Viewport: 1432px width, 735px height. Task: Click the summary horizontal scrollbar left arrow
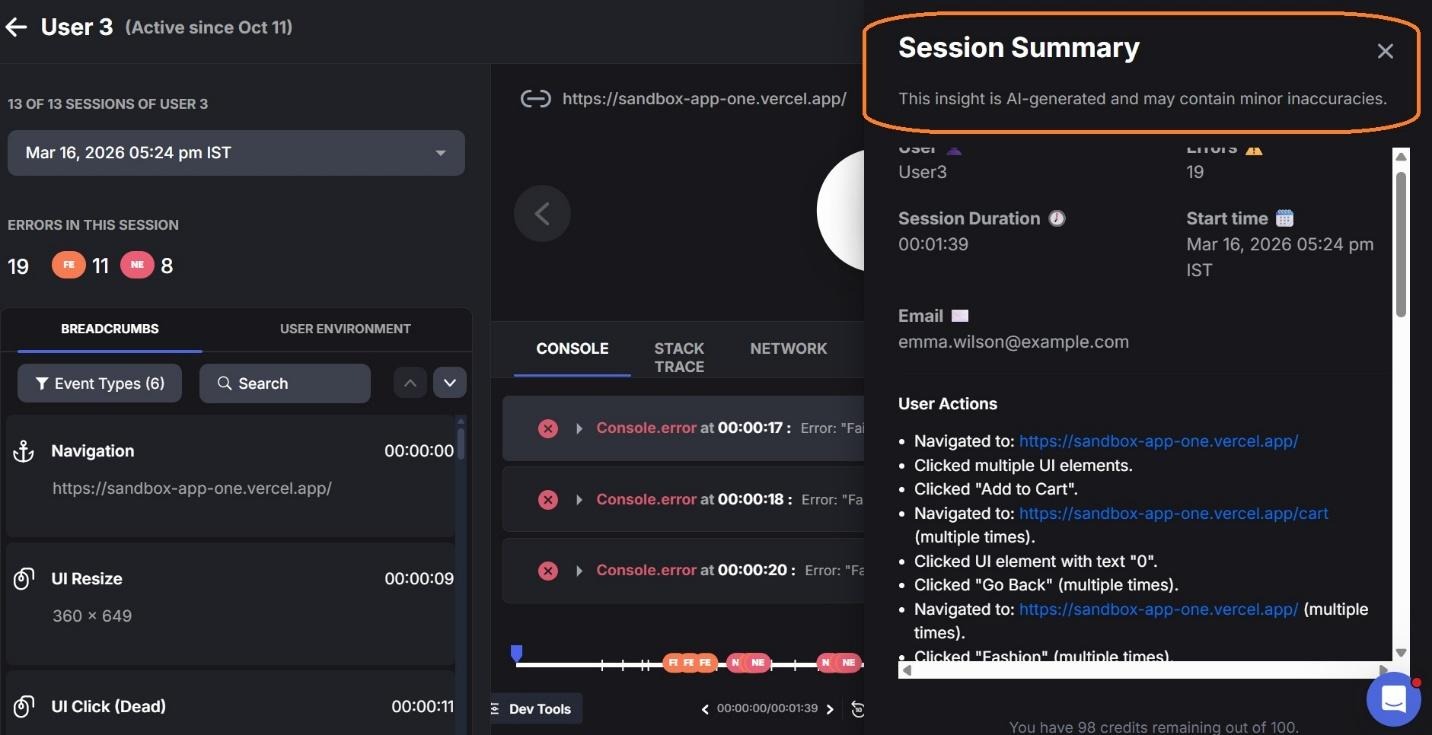coord(906,670)
